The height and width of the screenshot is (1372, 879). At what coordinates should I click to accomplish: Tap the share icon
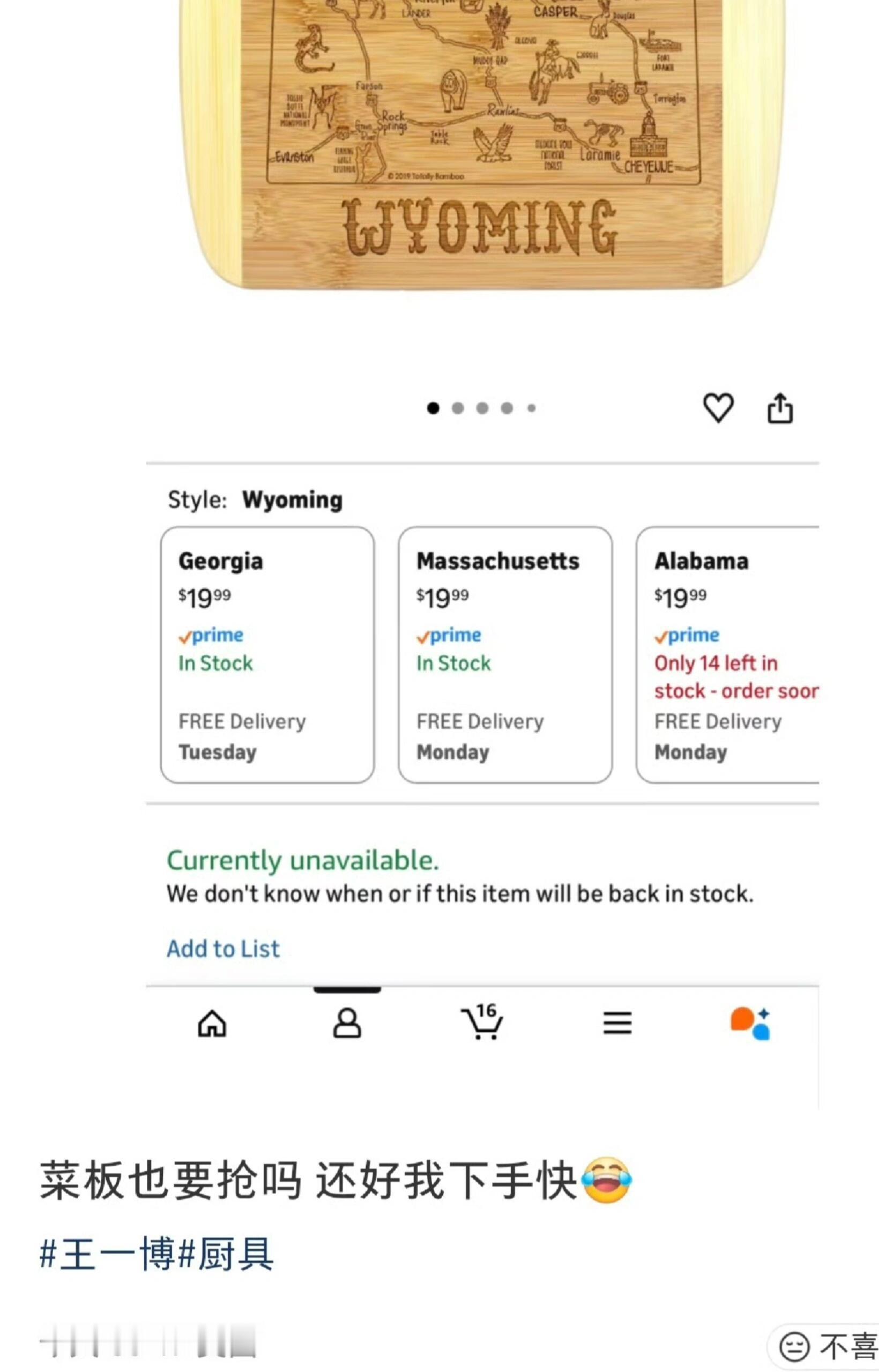(780, 407)
